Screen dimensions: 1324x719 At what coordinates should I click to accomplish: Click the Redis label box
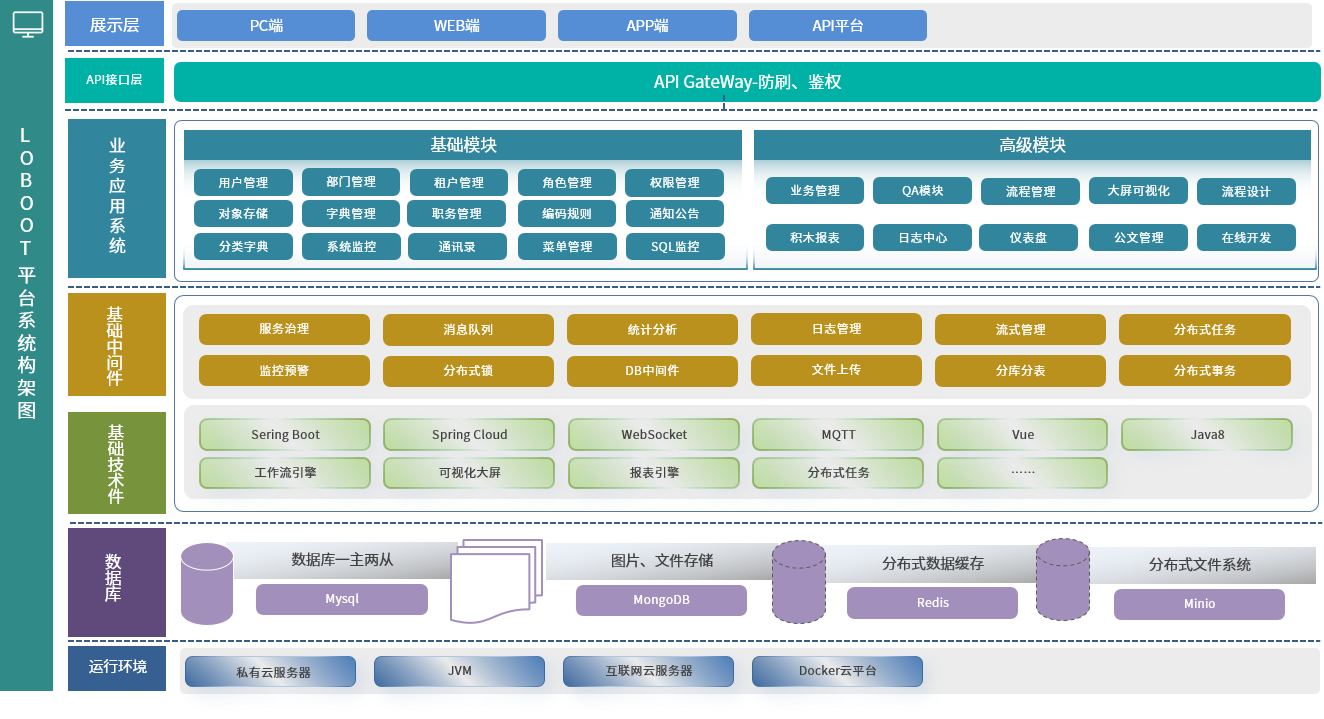(932, 603)
